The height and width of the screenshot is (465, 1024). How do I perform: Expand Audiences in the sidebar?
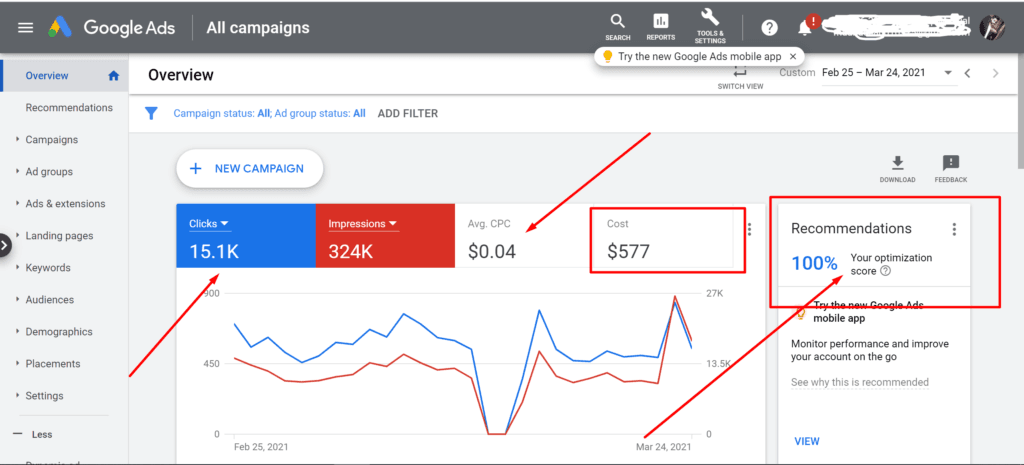tap(50, 300)
